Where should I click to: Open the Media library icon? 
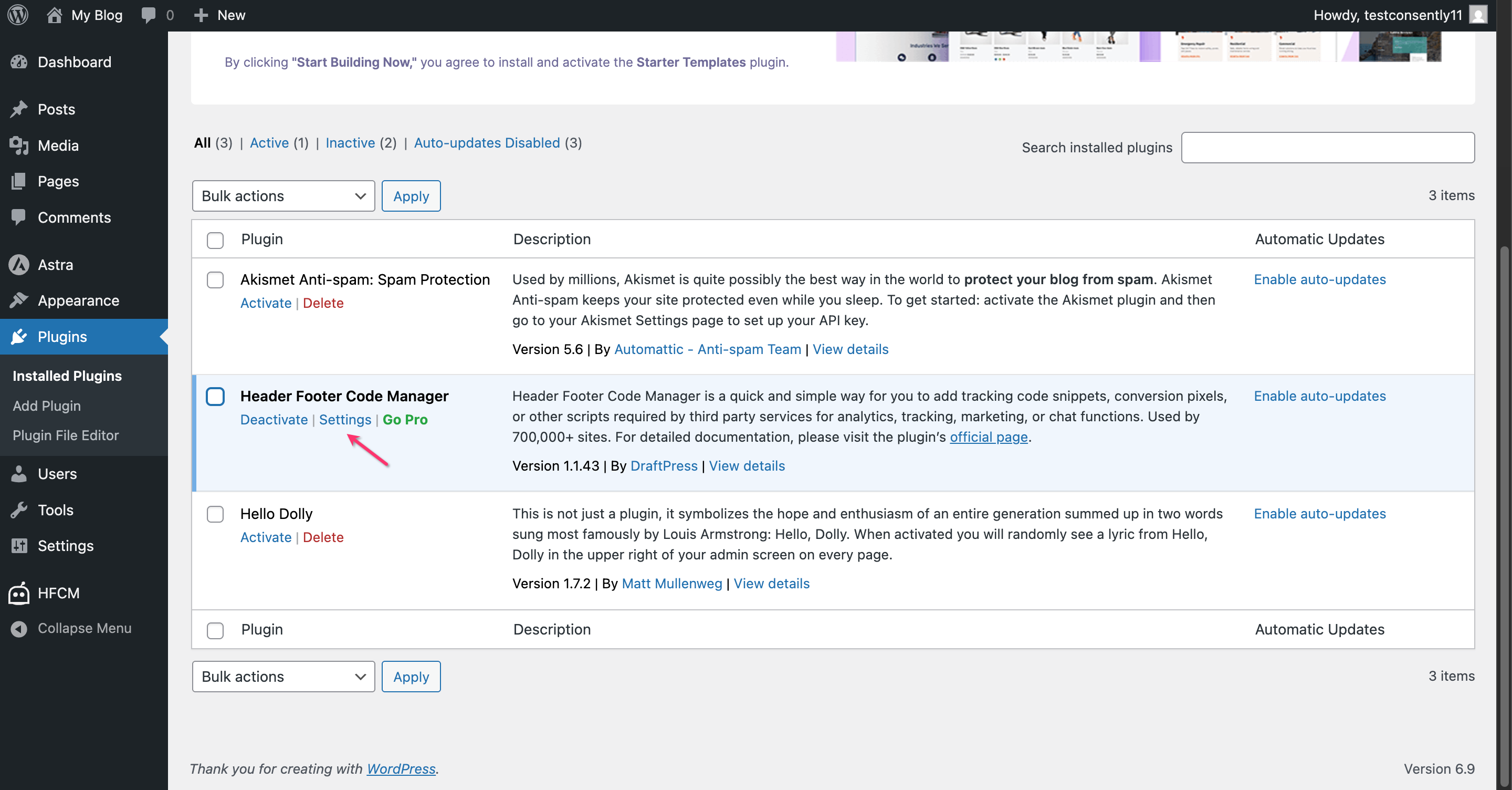tap(19, 145)
